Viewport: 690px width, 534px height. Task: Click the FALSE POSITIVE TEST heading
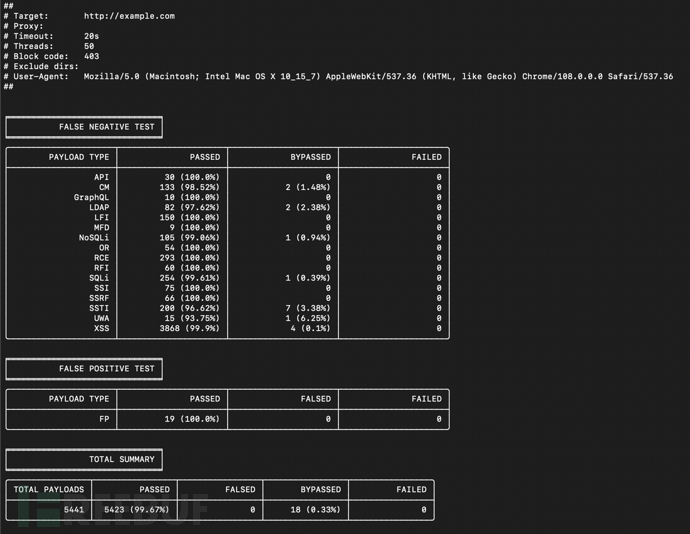click(107, 369)
